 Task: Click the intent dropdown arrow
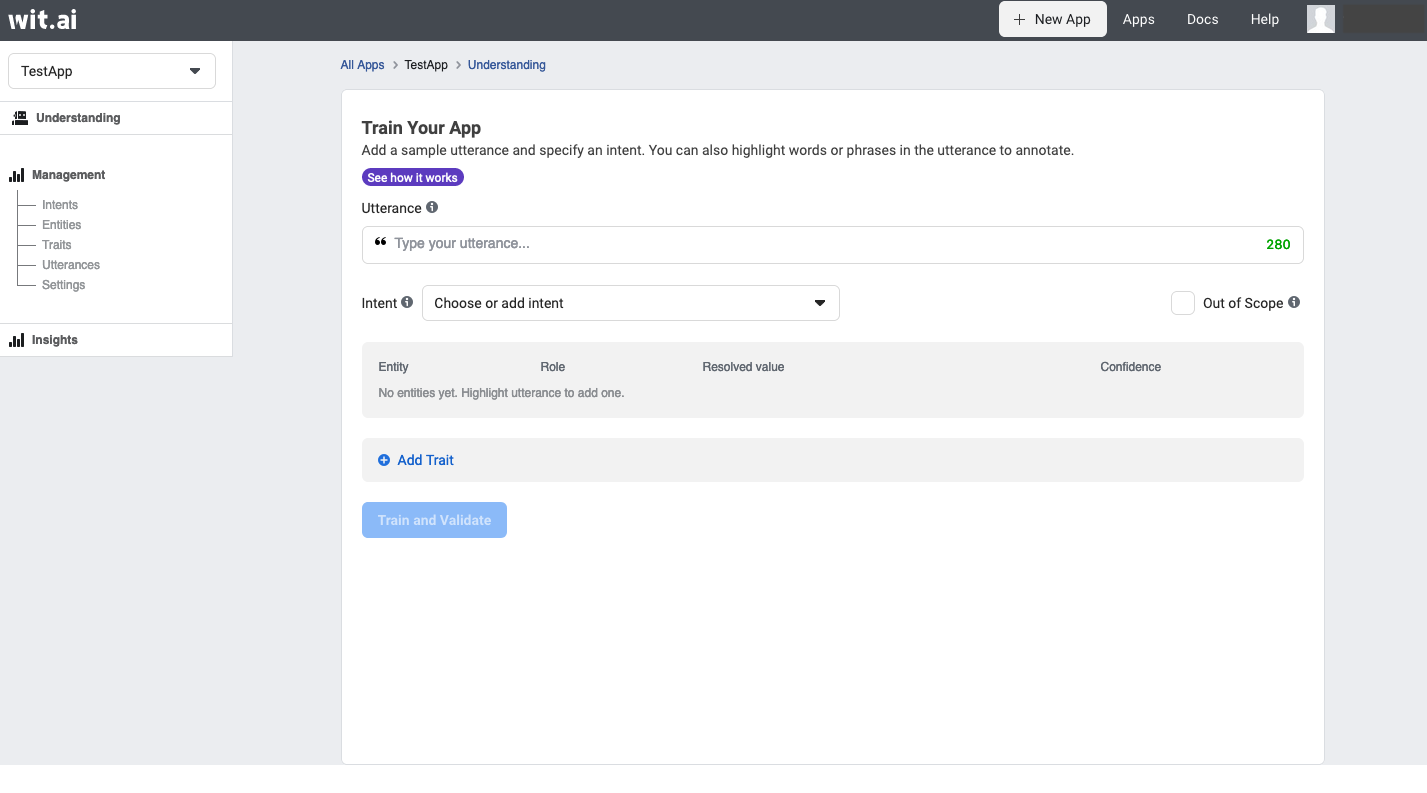click(820, 303)
